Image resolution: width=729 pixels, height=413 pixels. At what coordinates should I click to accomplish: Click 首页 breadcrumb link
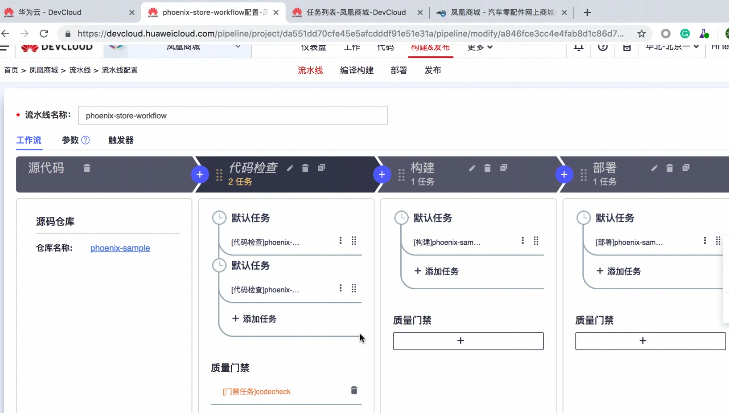[x=11, y=70]
